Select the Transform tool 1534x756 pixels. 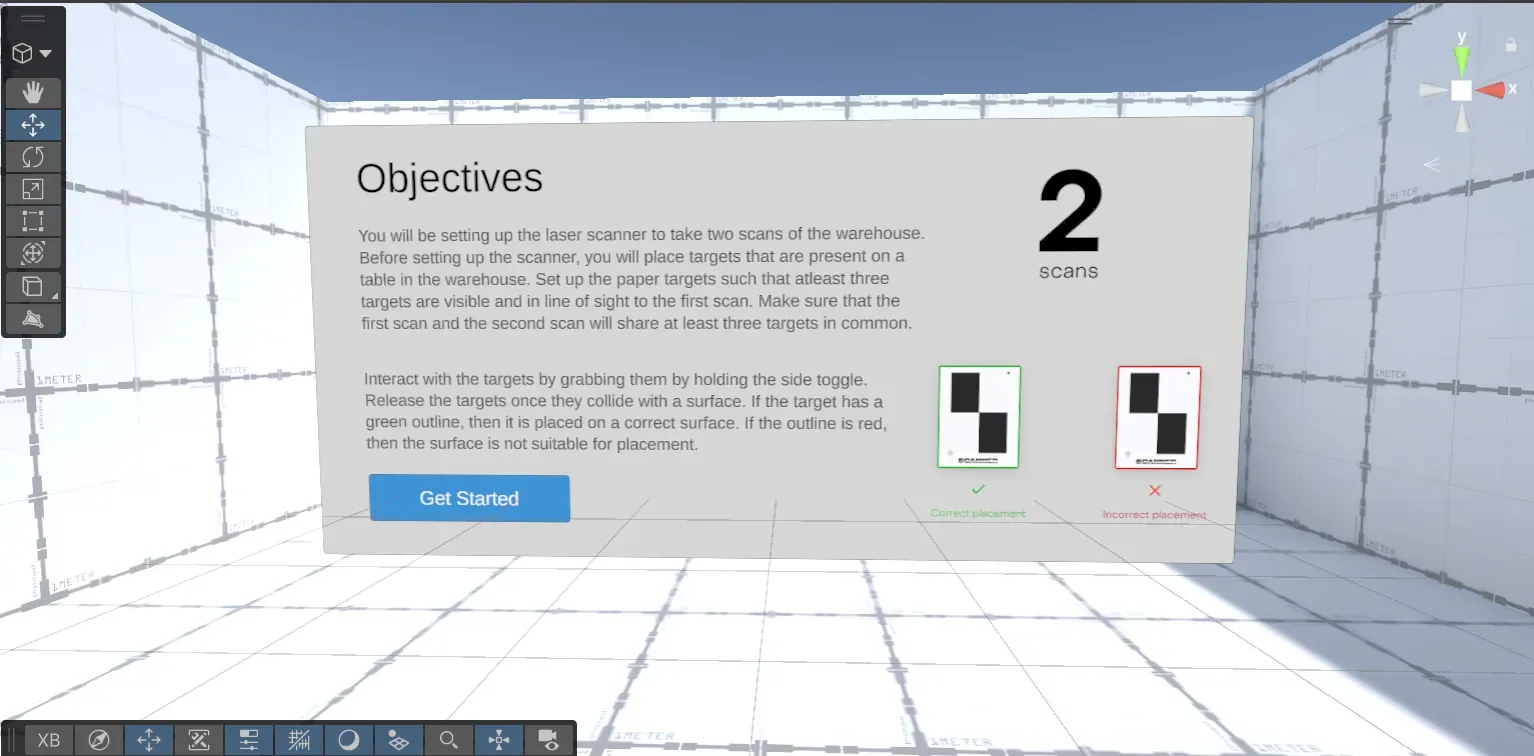(x=33, y=253)
